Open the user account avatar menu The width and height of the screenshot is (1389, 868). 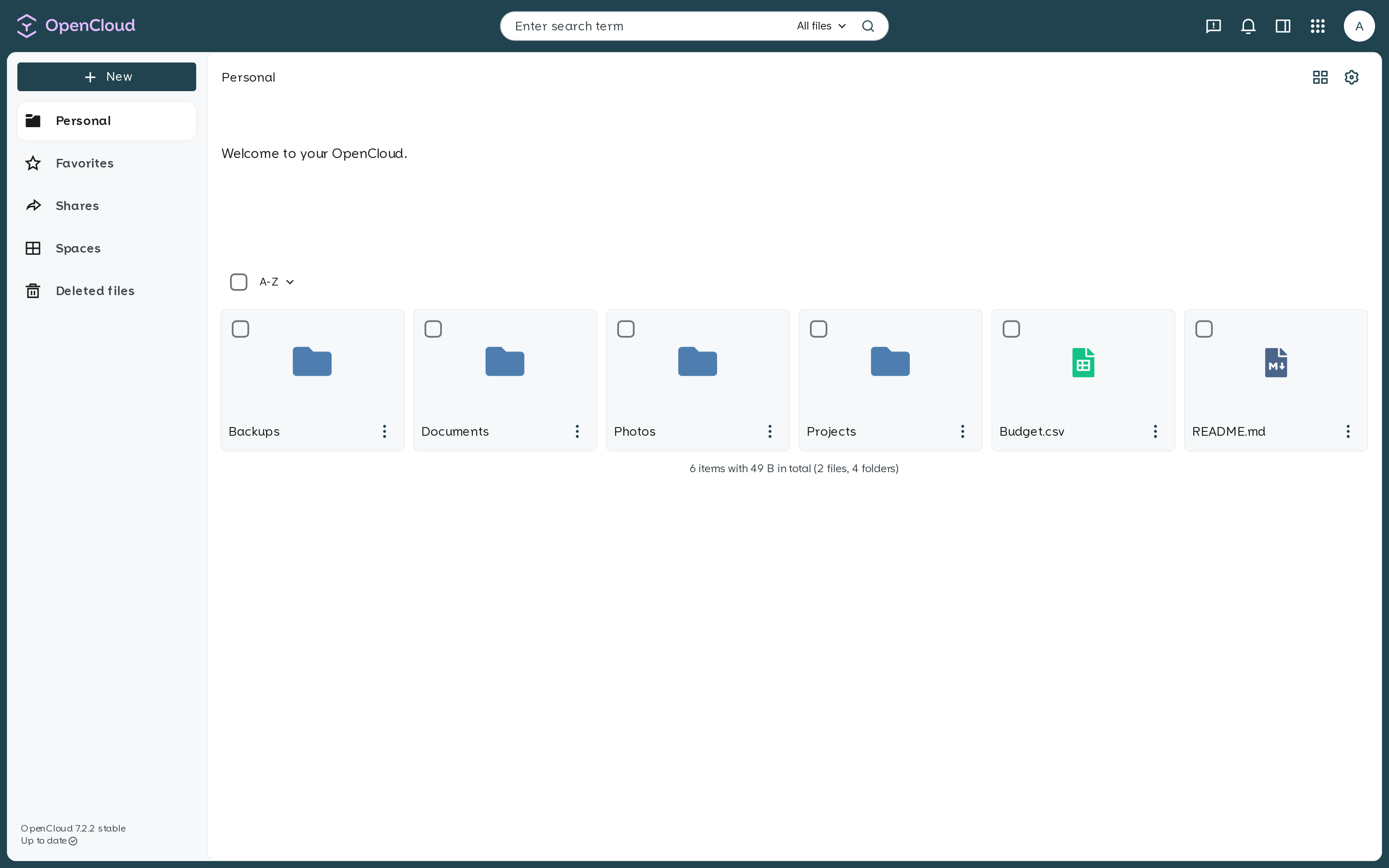(x=1359, y=26)
